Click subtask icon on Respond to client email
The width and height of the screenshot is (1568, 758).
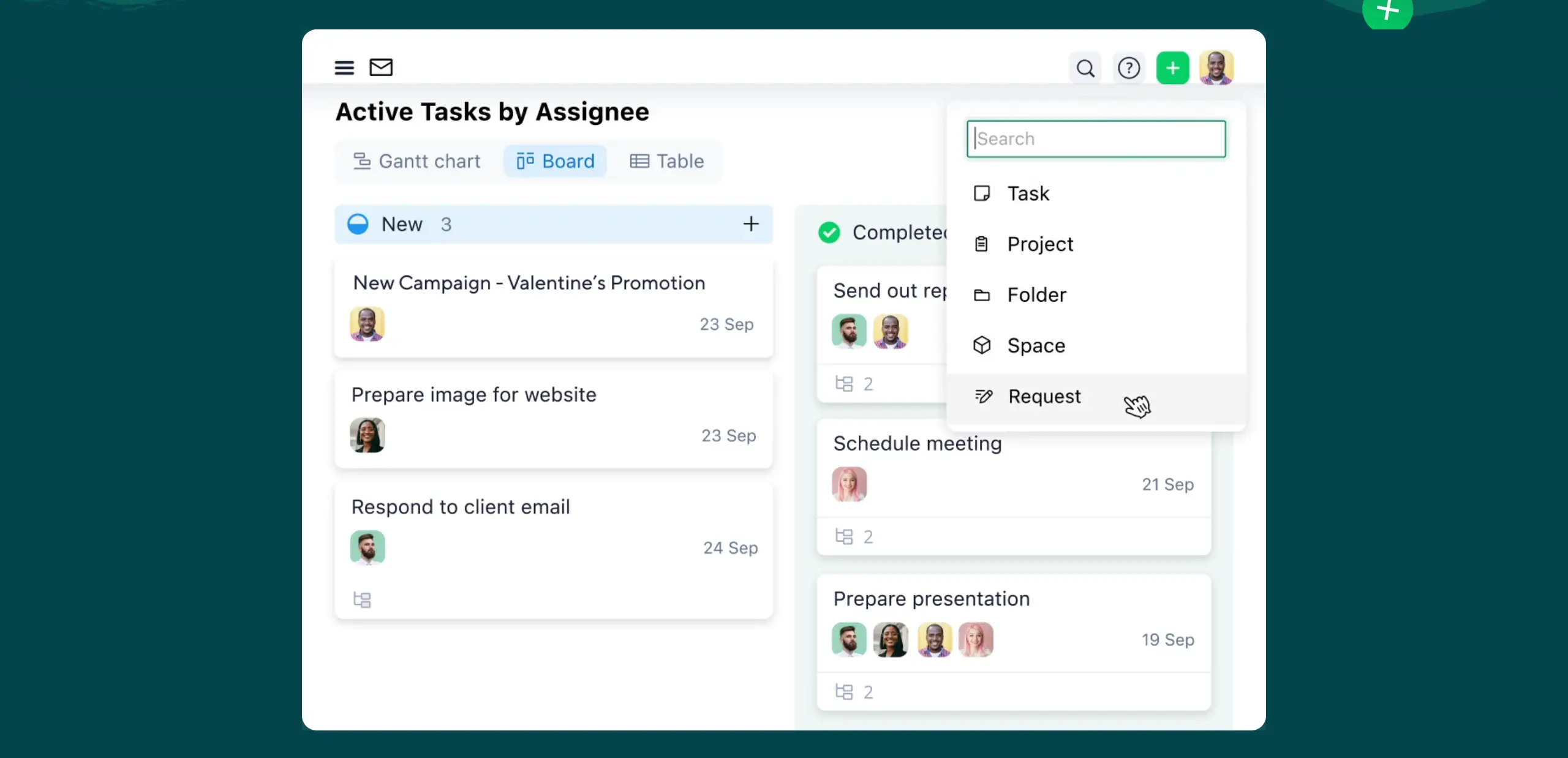click(362, 599)
